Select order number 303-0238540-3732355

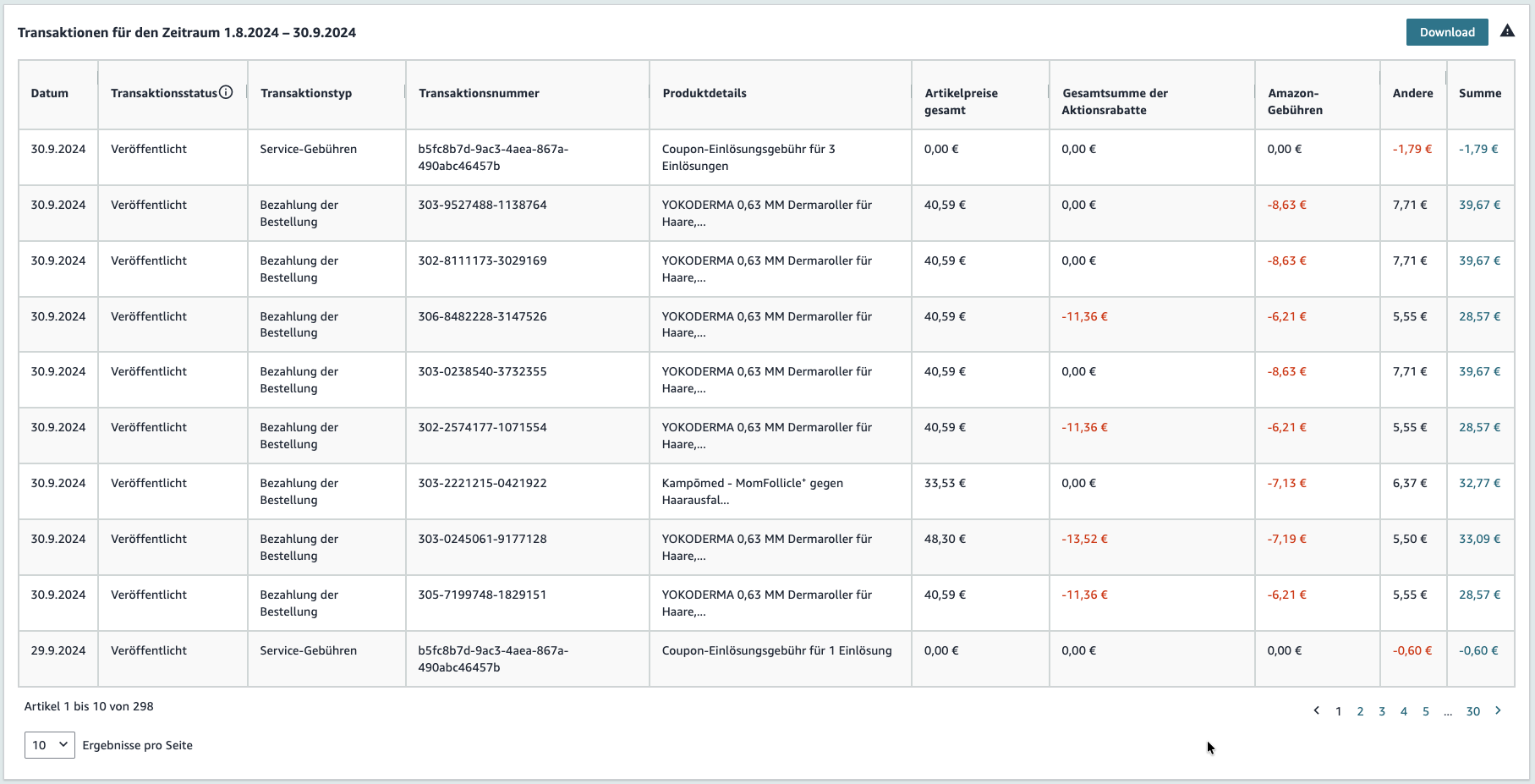click(482, 371)
